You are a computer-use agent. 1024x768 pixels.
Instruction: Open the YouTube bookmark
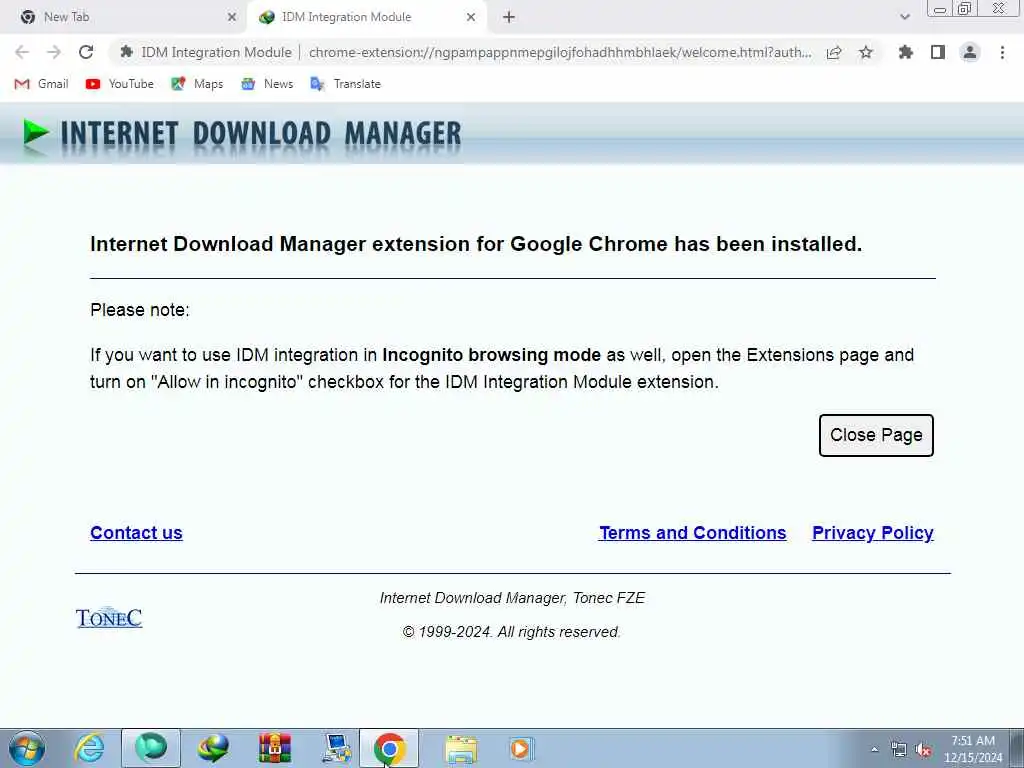click(120, 84)
